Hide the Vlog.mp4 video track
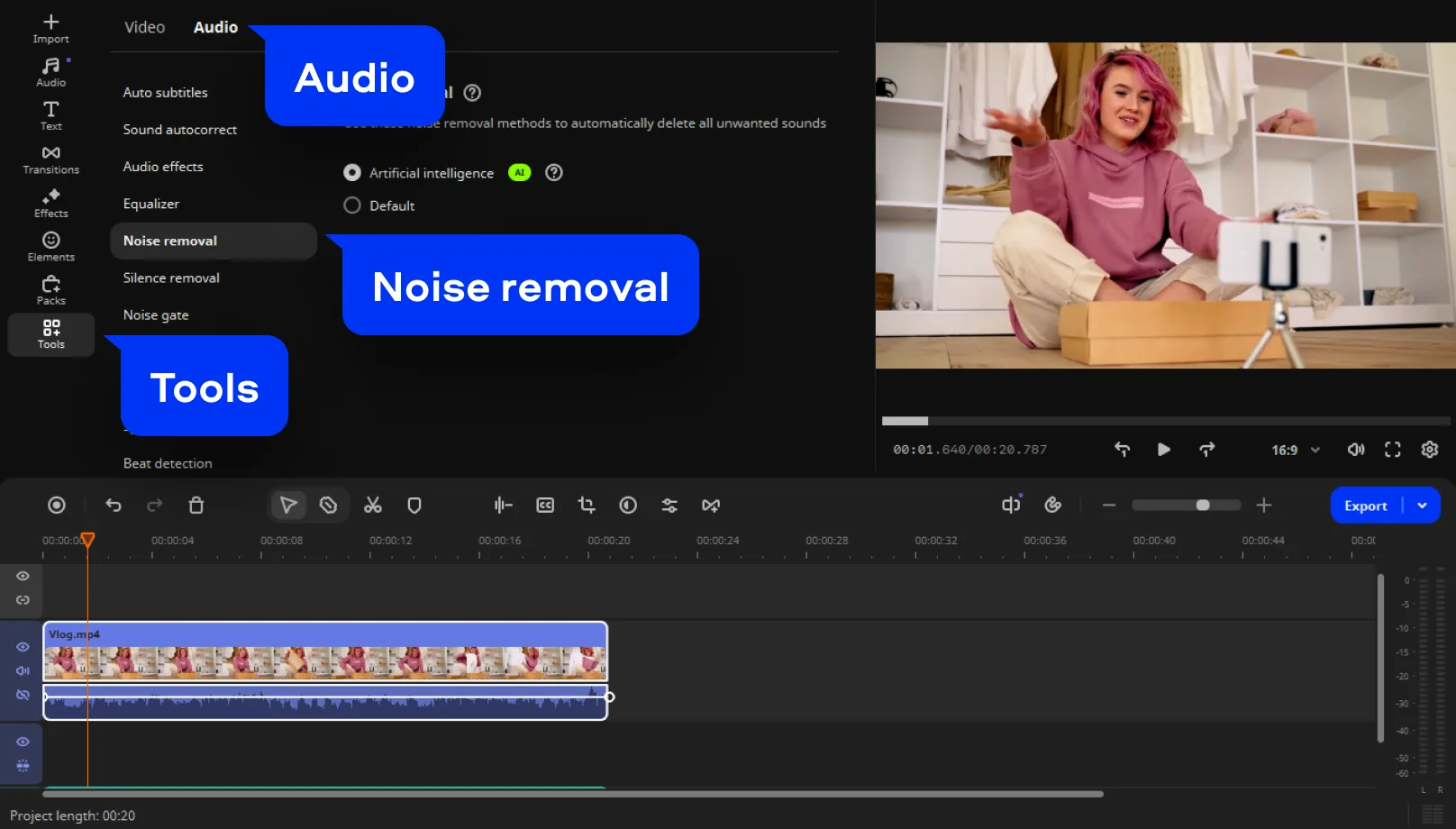 [23, 647]
